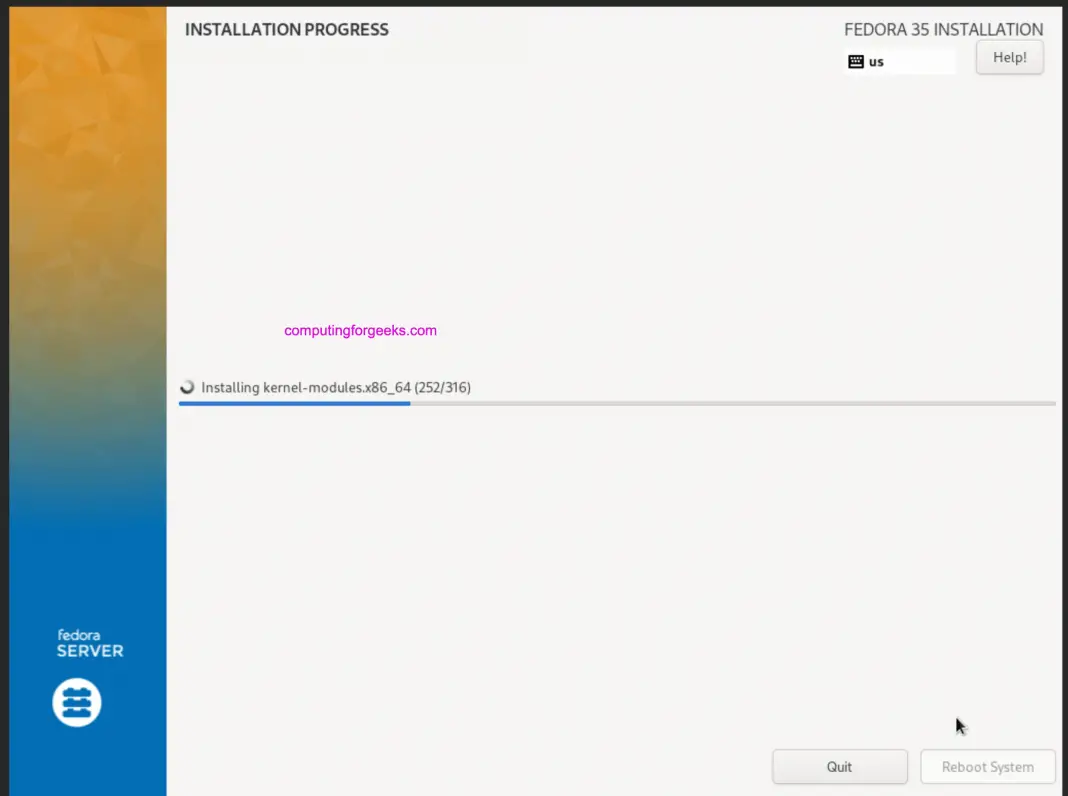Click the 'fedora' wordmark in sidebar
Screen dimensions: 1068x796
coord(78,634)
